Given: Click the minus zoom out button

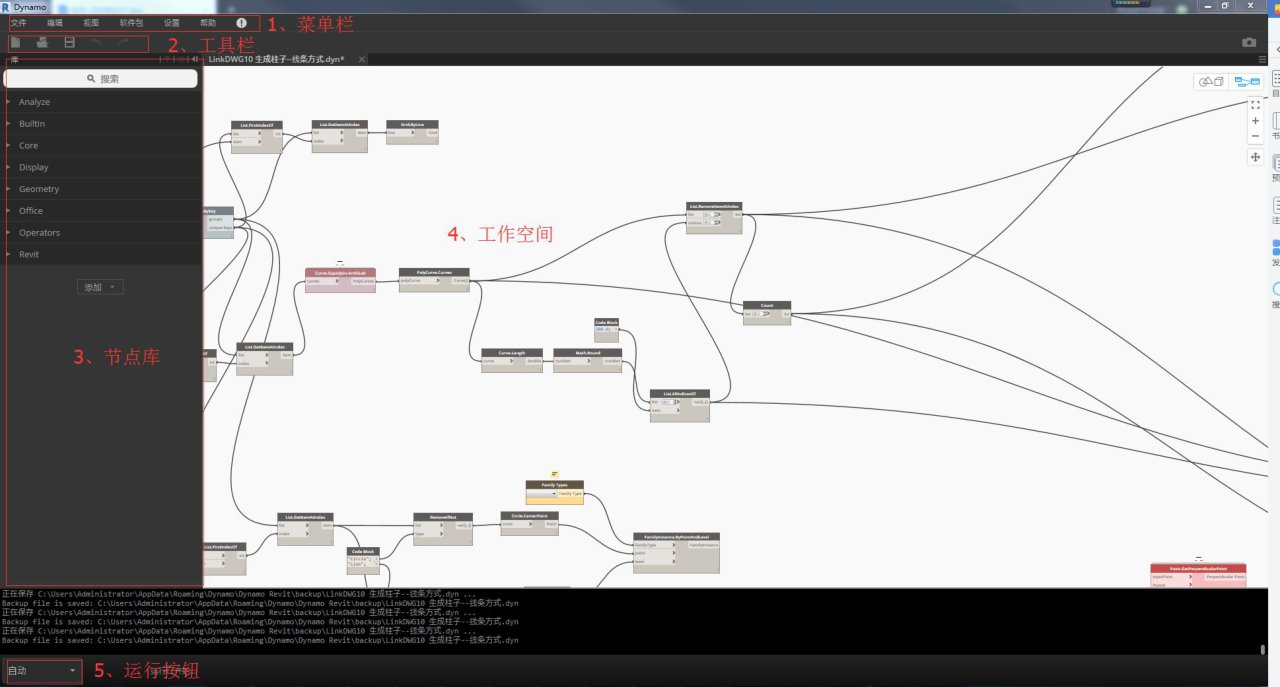Looking at the screenshot, I should pos(1255,136).
